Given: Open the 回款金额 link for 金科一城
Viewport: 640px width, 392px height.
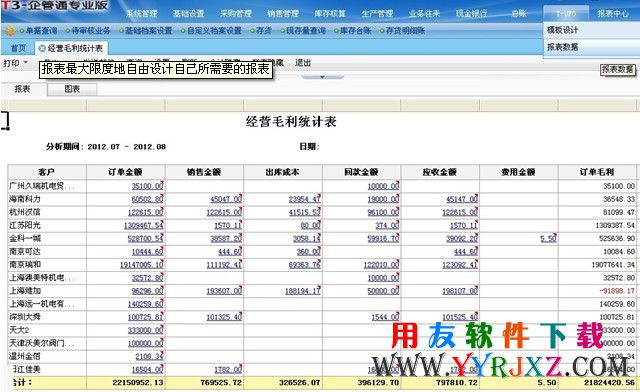Looking at the screenshot, I should point(383,238).
